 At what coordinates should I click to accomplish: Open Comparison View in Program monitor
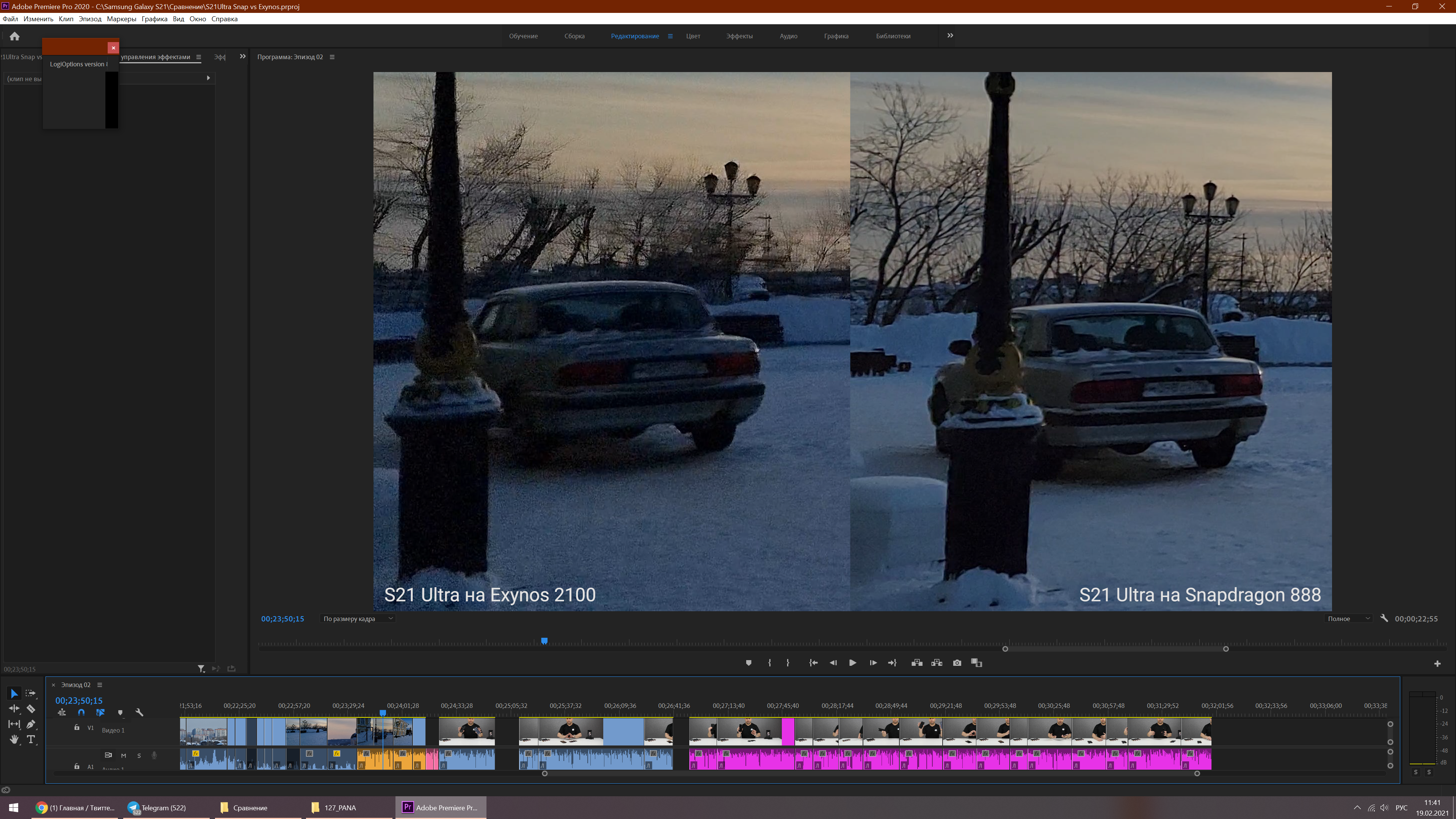pyautogui.click(x=976, y=663)
